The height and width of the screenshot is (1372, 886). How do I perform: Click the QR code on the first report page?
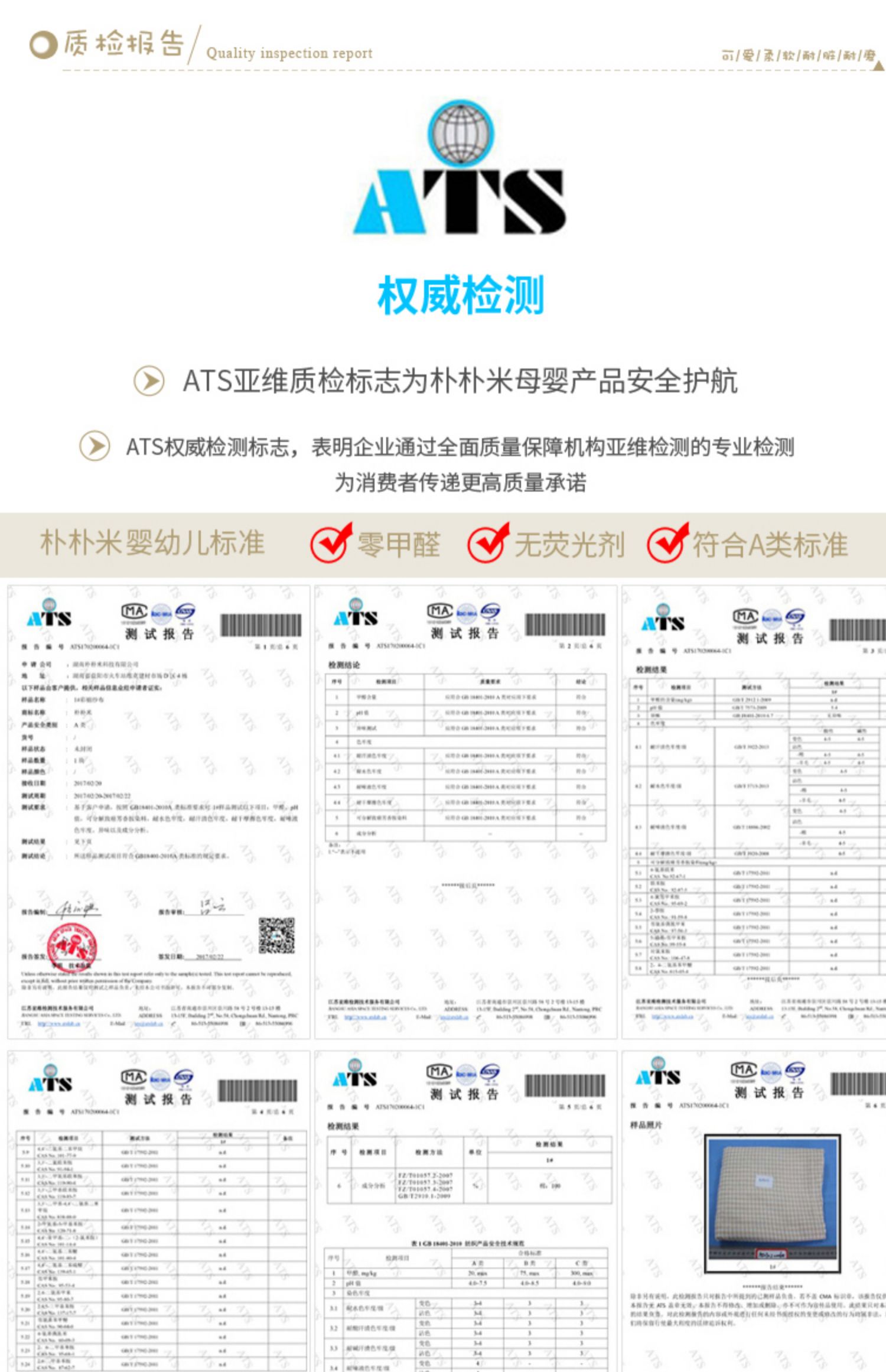point(276,935)
